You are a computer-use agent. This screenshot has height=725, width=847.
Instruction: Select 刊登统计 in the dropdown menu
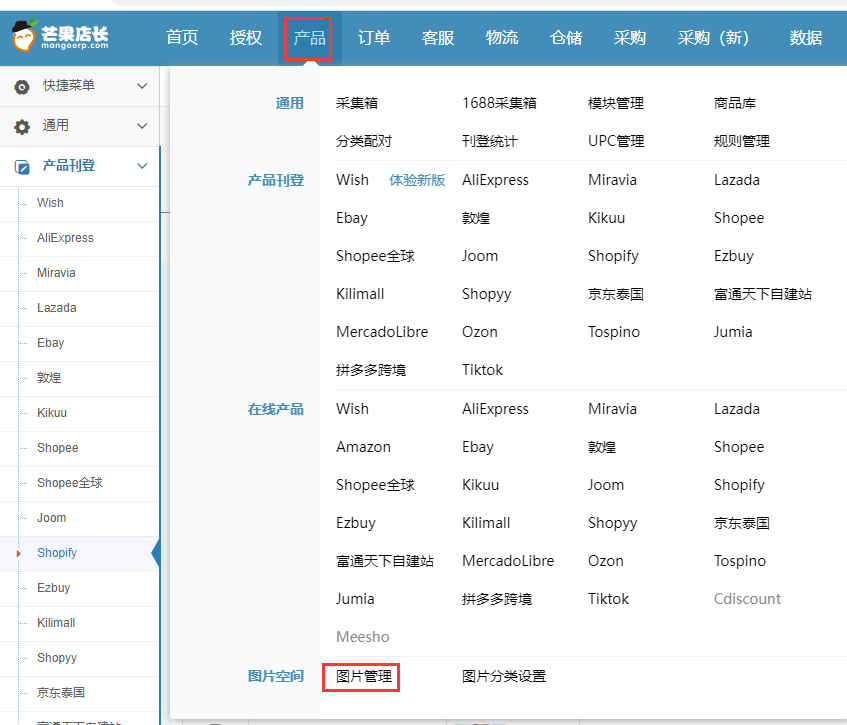(489, 141)
